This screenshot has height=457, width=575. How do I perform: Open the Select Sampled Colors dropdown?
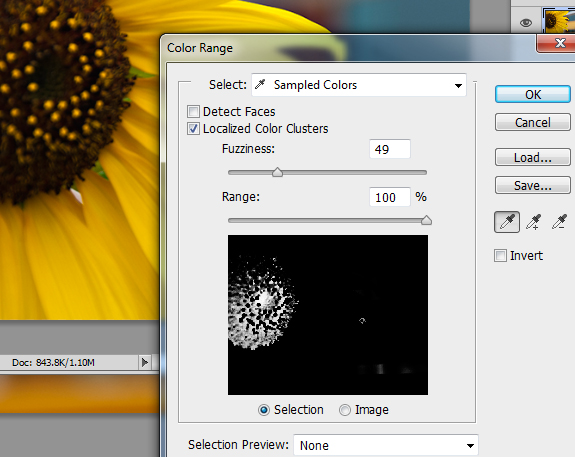[359, 85]
